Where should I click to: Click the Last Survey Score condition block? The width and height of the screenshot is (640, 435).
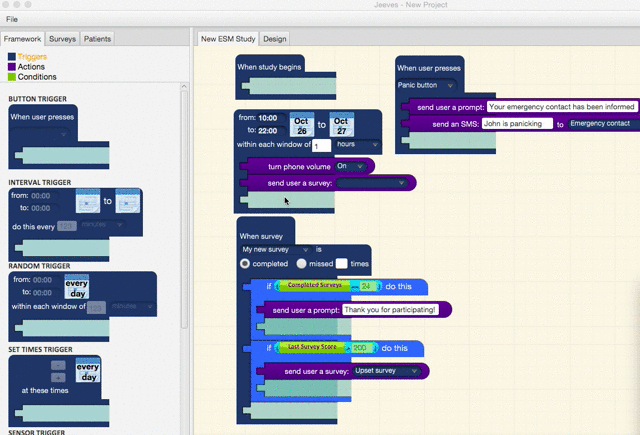(312, 347)
